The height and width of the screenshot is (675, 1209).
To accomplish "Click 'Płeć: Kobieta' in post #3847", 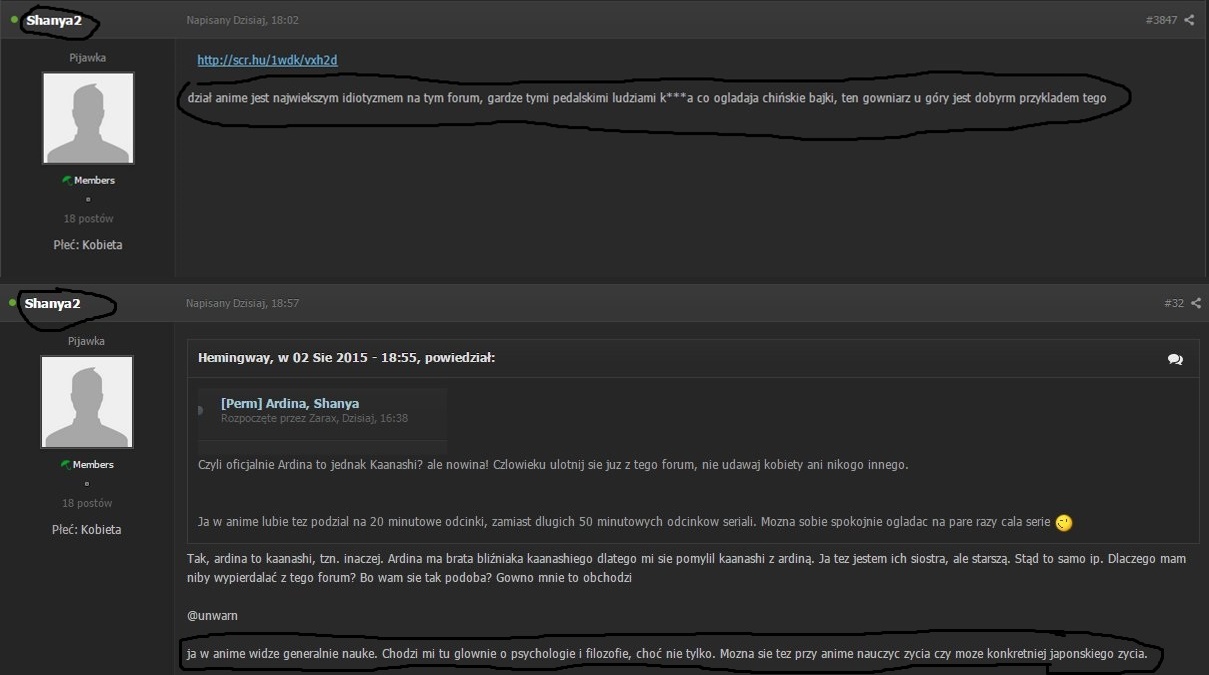I will pyautogui.click(x=88, y=245).
